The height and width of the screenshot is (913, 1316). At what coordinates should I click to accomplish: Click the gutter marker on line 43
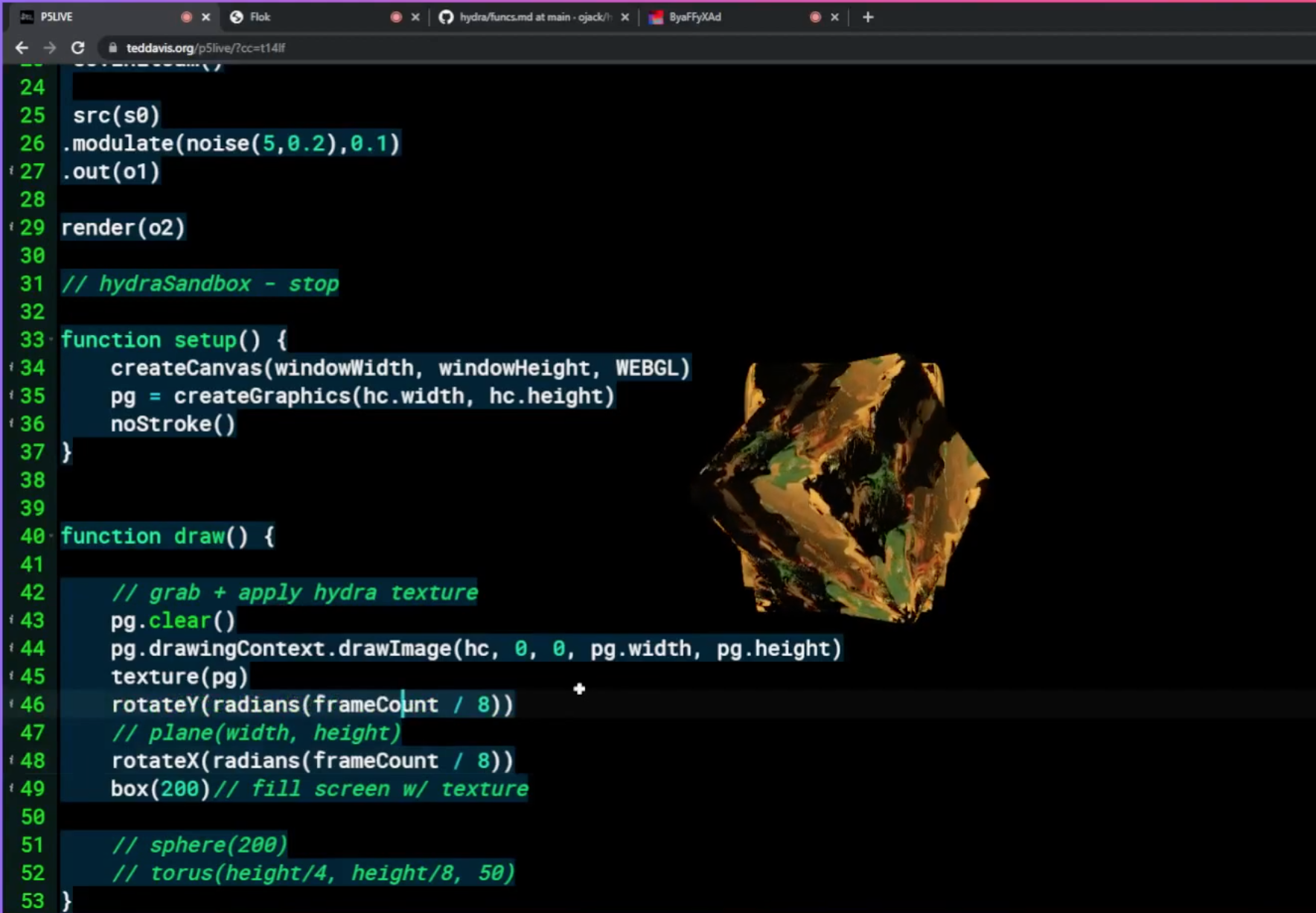(11, 620)
